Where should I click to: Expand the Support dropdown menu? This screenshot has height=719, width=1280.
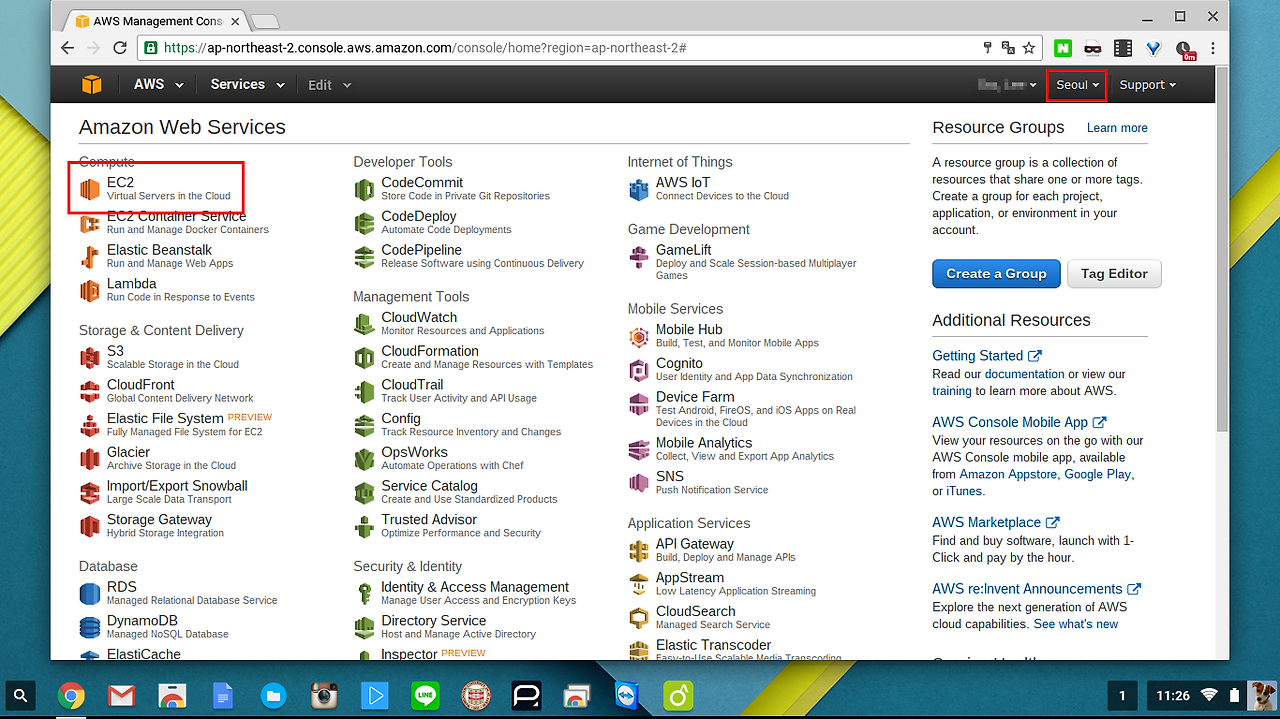pyautogui.click(x=1147, y=85)
